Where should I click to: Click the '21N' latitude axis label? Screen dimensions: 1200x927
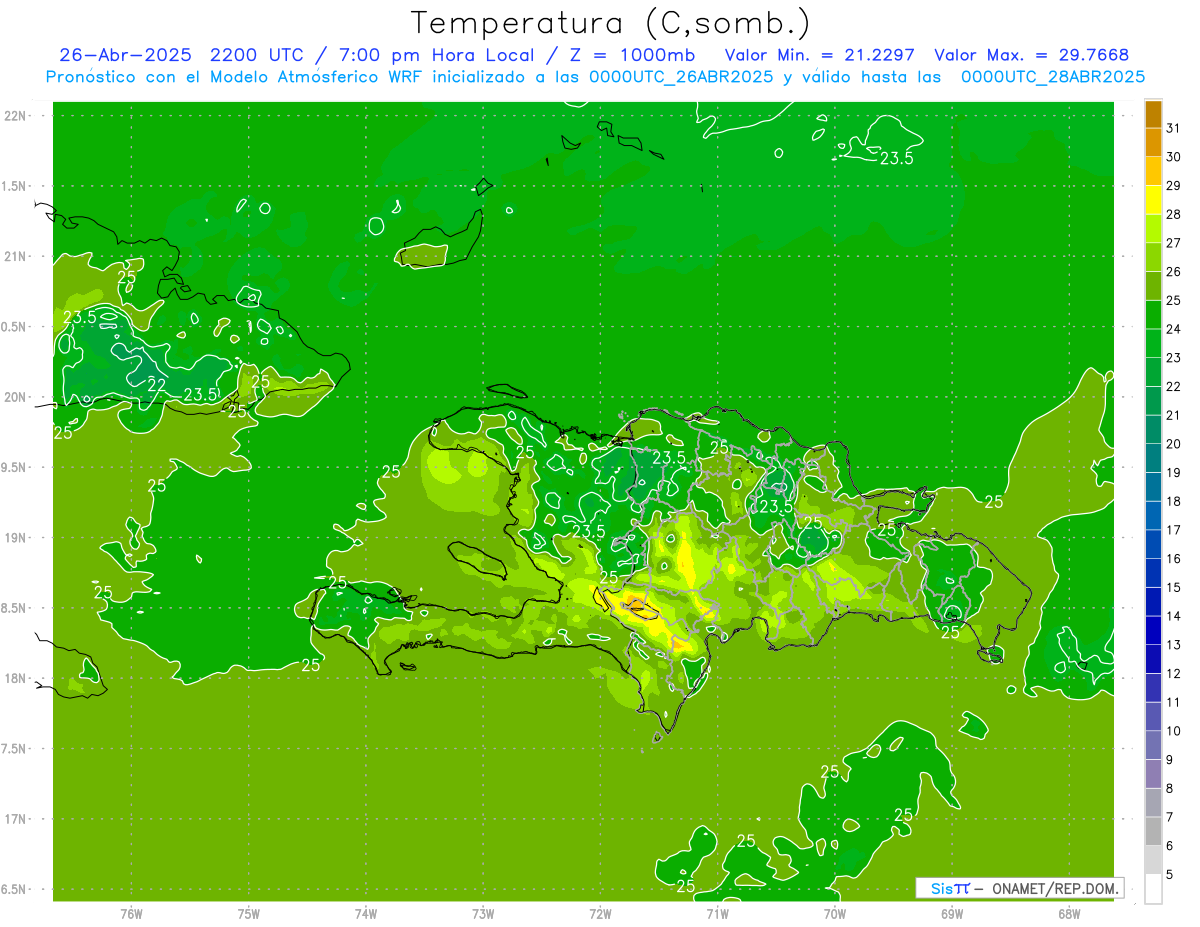tap(16, 257)
